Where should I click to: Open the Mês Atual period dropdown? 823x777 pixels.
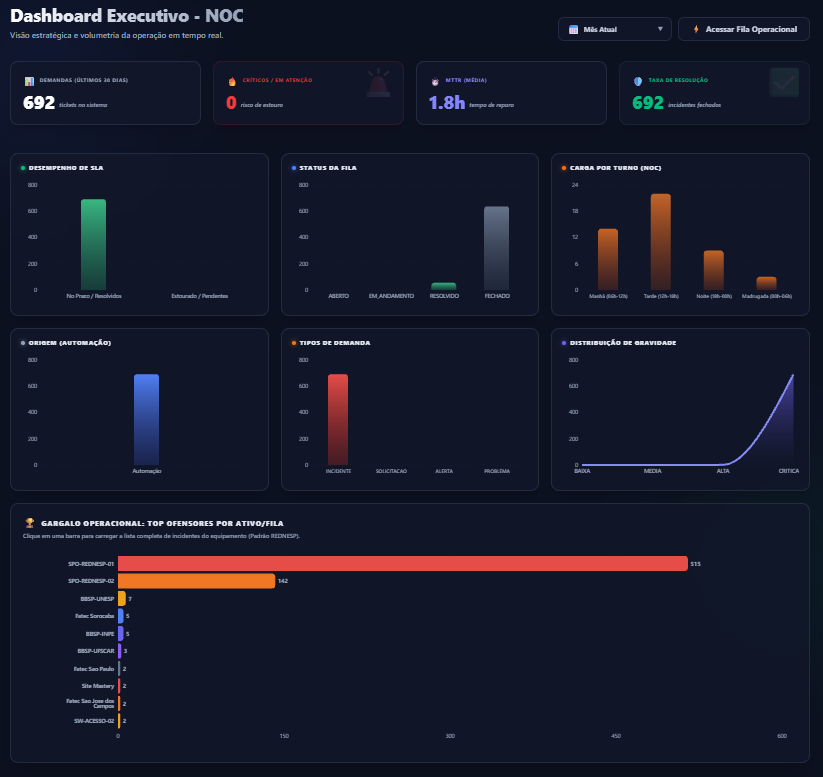tap(615, 29)
